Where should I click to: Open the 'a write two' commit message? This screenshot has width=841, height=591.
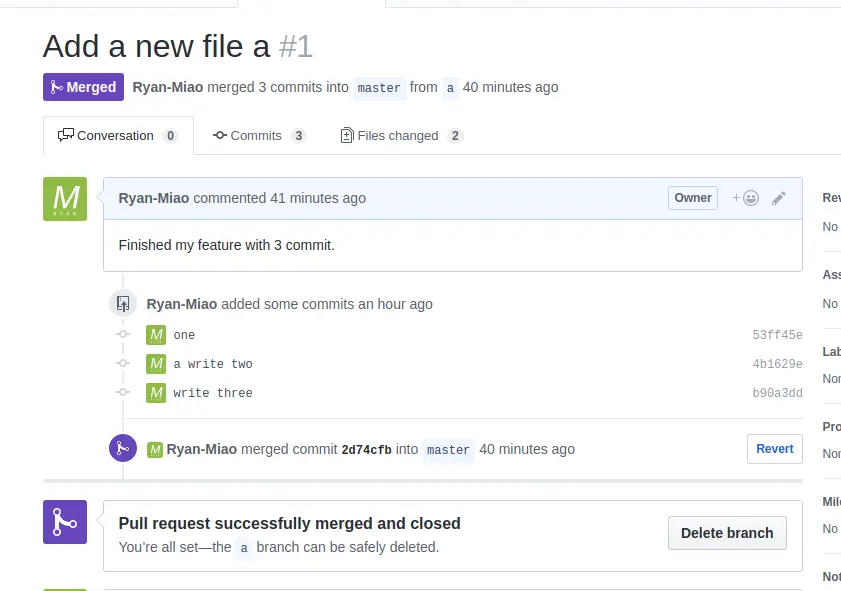pyautogui.click(x=213, y=364)
